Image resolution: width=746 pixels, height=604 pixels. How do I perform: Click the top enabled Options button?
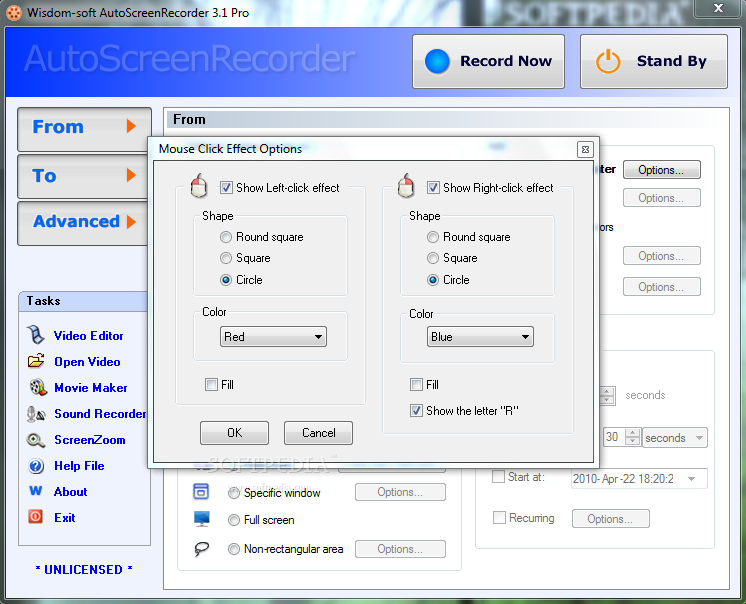tap(662, 170)
